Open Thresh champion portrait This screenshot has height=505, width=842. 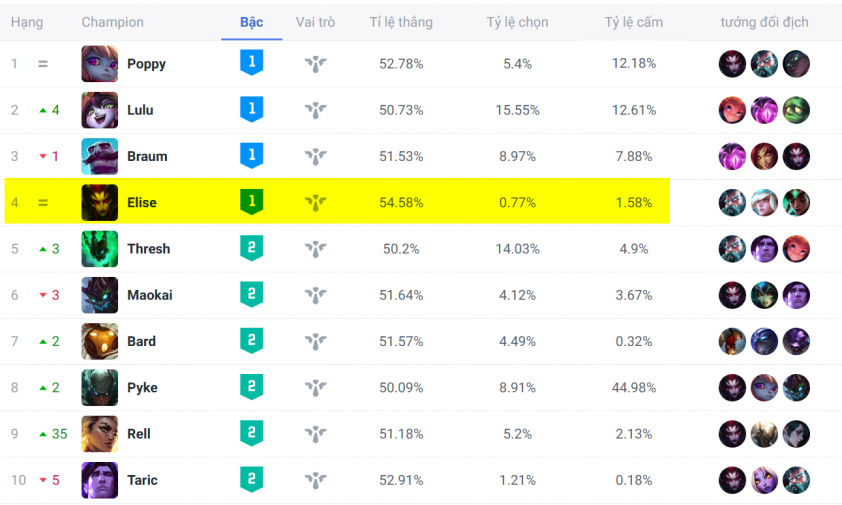coord(99,249)
